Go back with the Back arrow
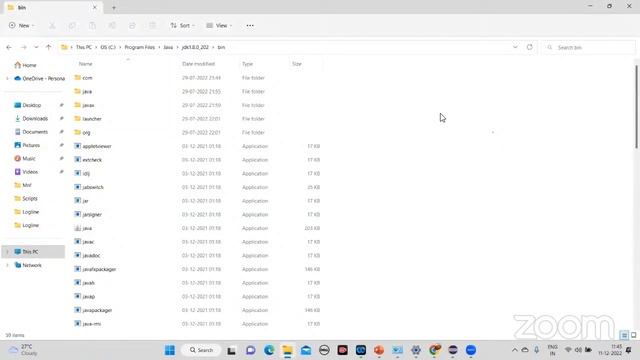 [x=9, y=47]
